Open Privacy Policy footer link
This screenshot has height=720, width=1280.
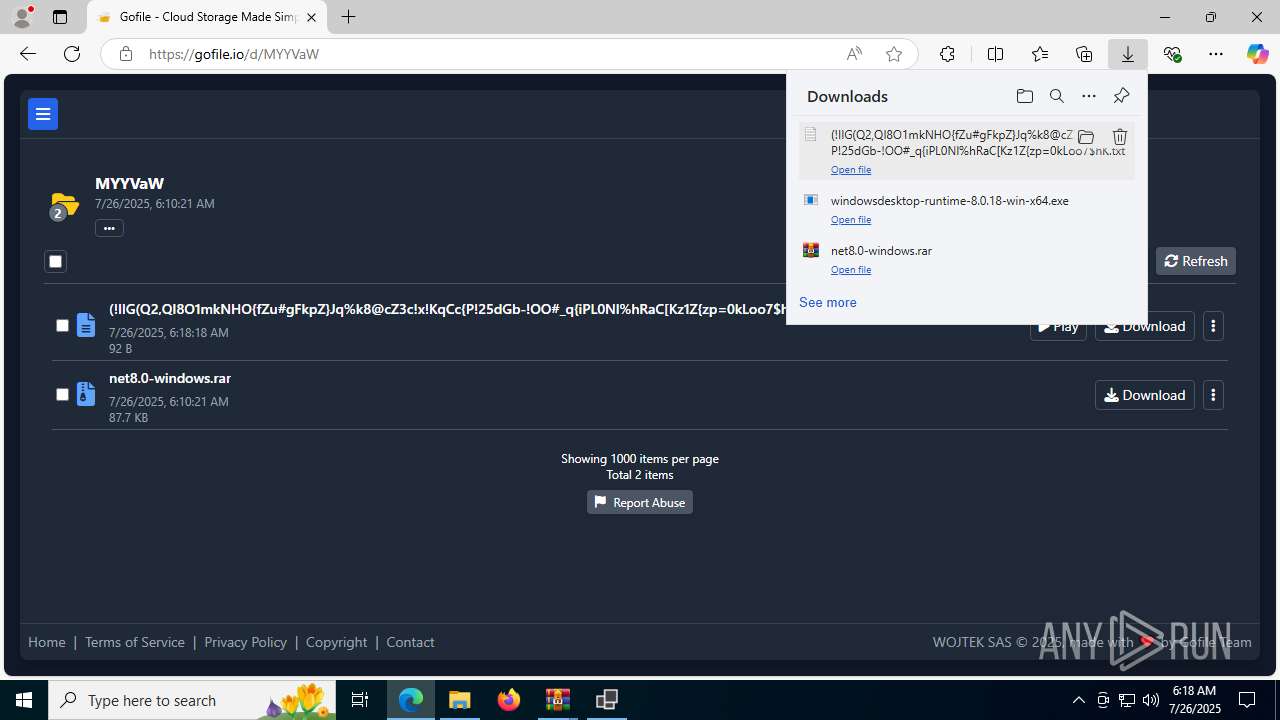coord(245,642)
